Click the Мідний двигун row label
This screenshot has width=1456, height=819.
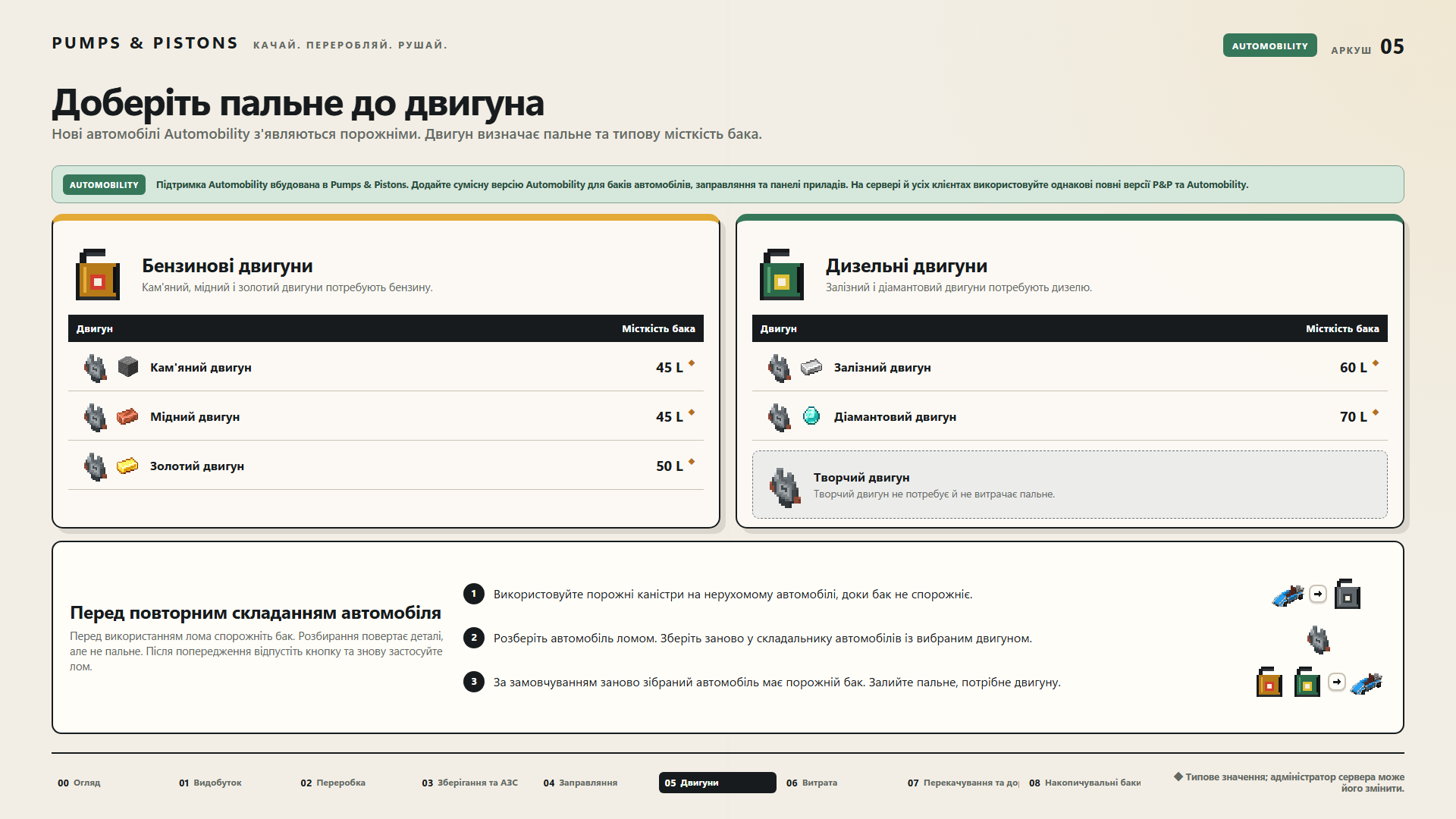coord(195,416)
